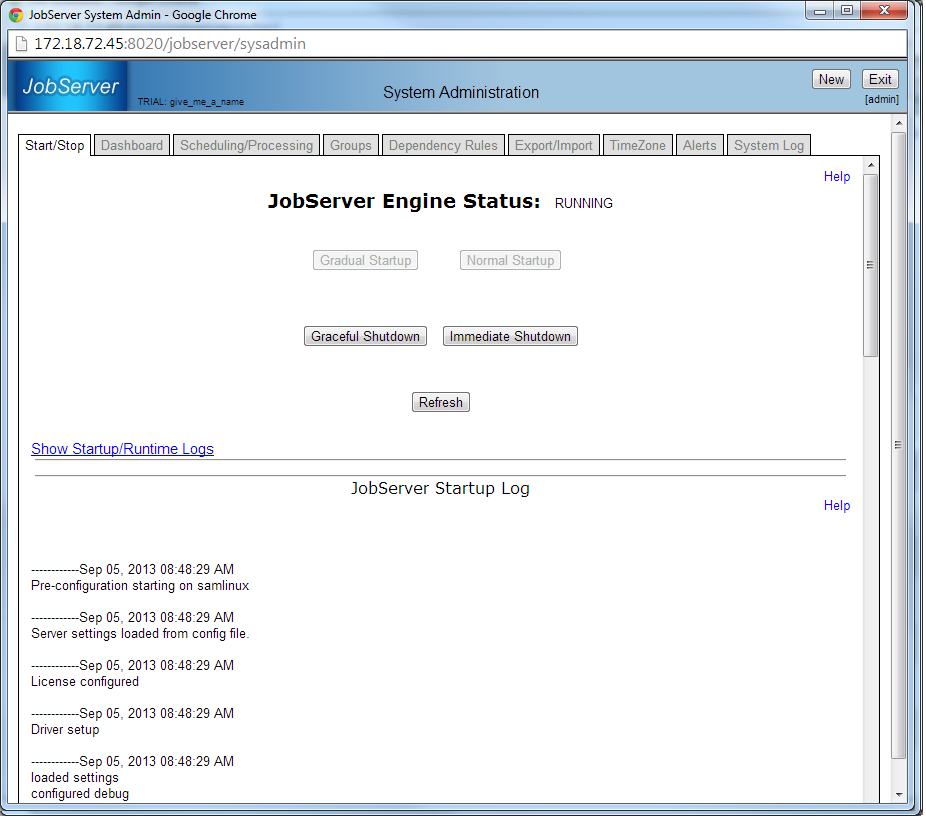Open the Scheduling/Processing tab
926x816 pixels.
[x=246, y=145]
